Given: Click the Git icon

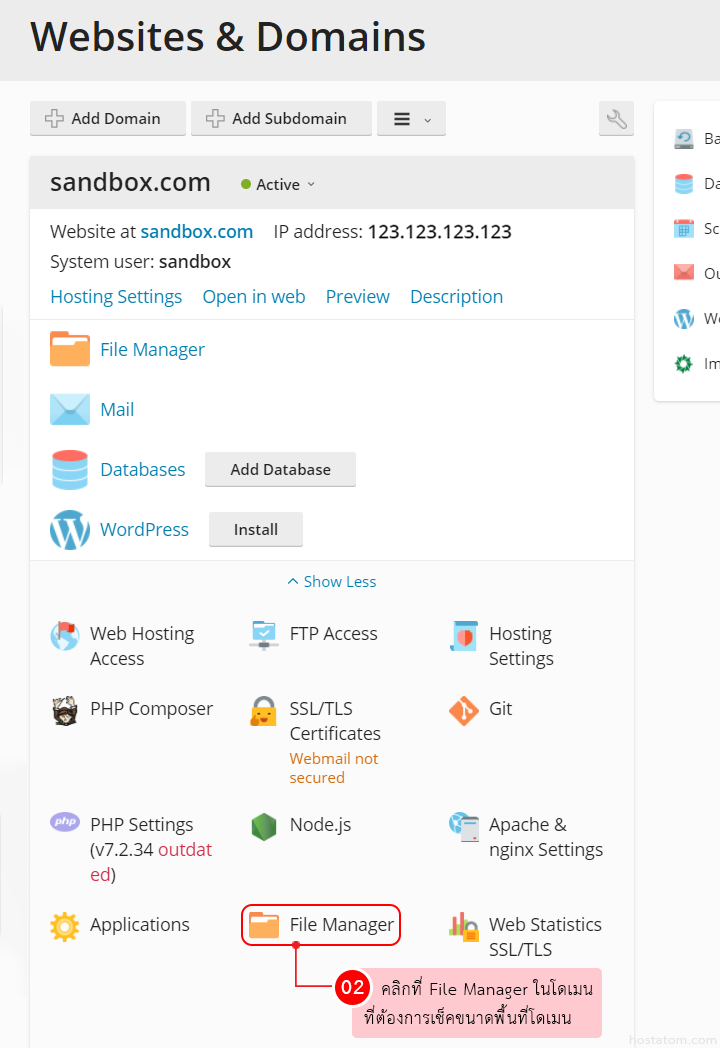Looking at the screenshot, I should click(464, 711).
